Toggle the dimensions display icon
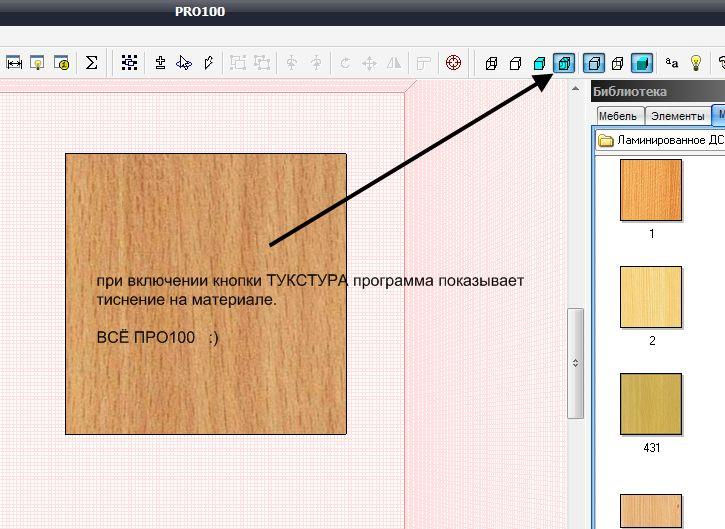725x529 pixels. (x=14, y=62)
